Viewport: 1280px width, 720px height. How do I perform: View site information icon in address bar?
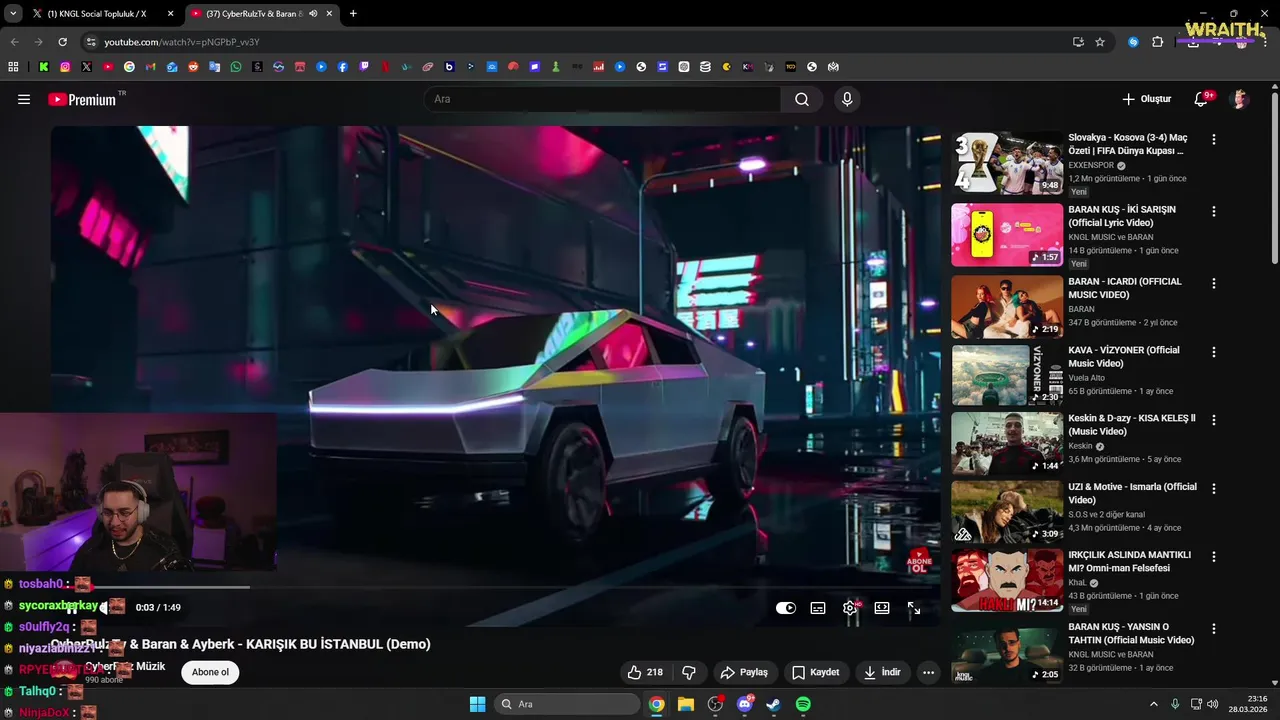[x=91, y=42]
